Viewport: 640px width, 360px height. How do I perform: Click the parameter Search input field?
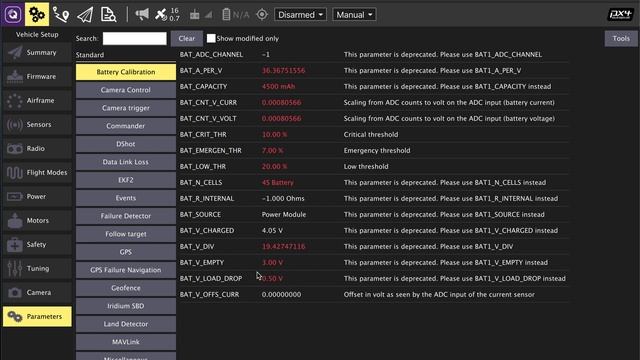point(135,38)
